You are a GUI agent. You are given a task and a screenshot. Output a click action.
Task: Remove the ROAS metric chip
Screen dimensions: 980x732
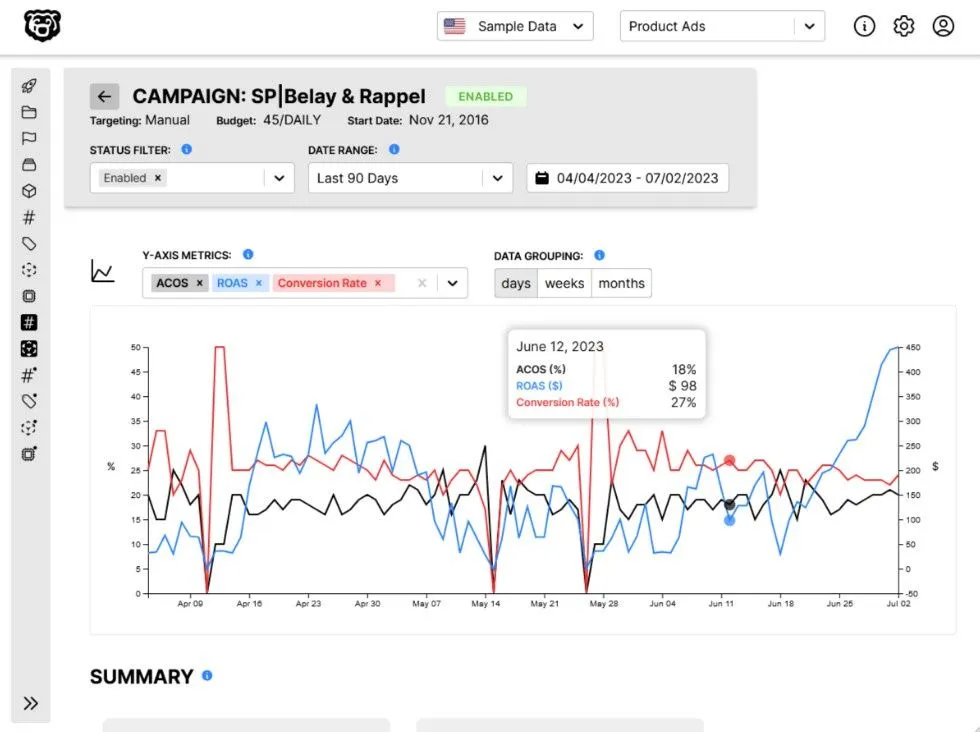259,283
